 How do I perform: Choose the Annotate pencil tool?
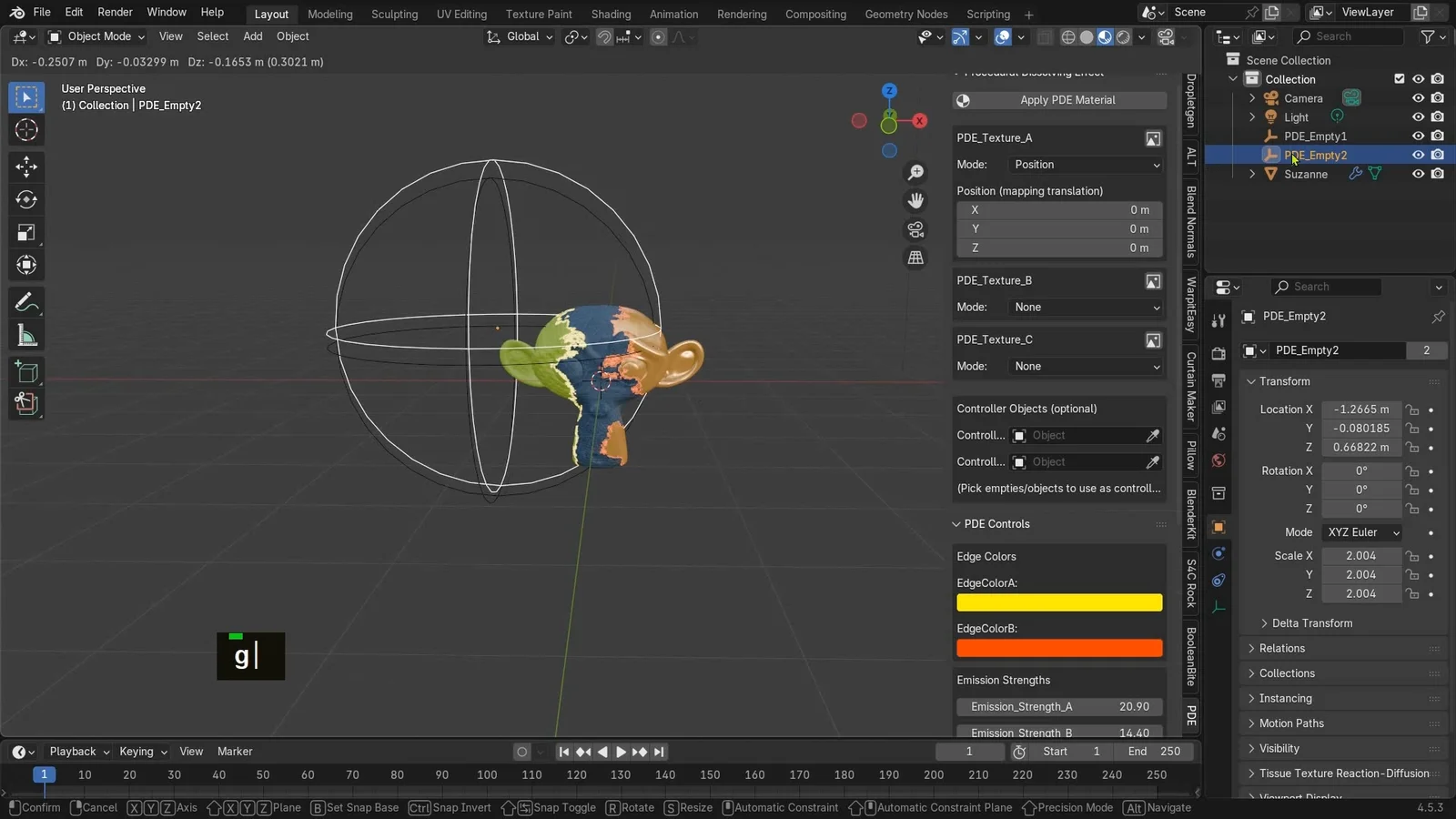(x=26, y=302)
